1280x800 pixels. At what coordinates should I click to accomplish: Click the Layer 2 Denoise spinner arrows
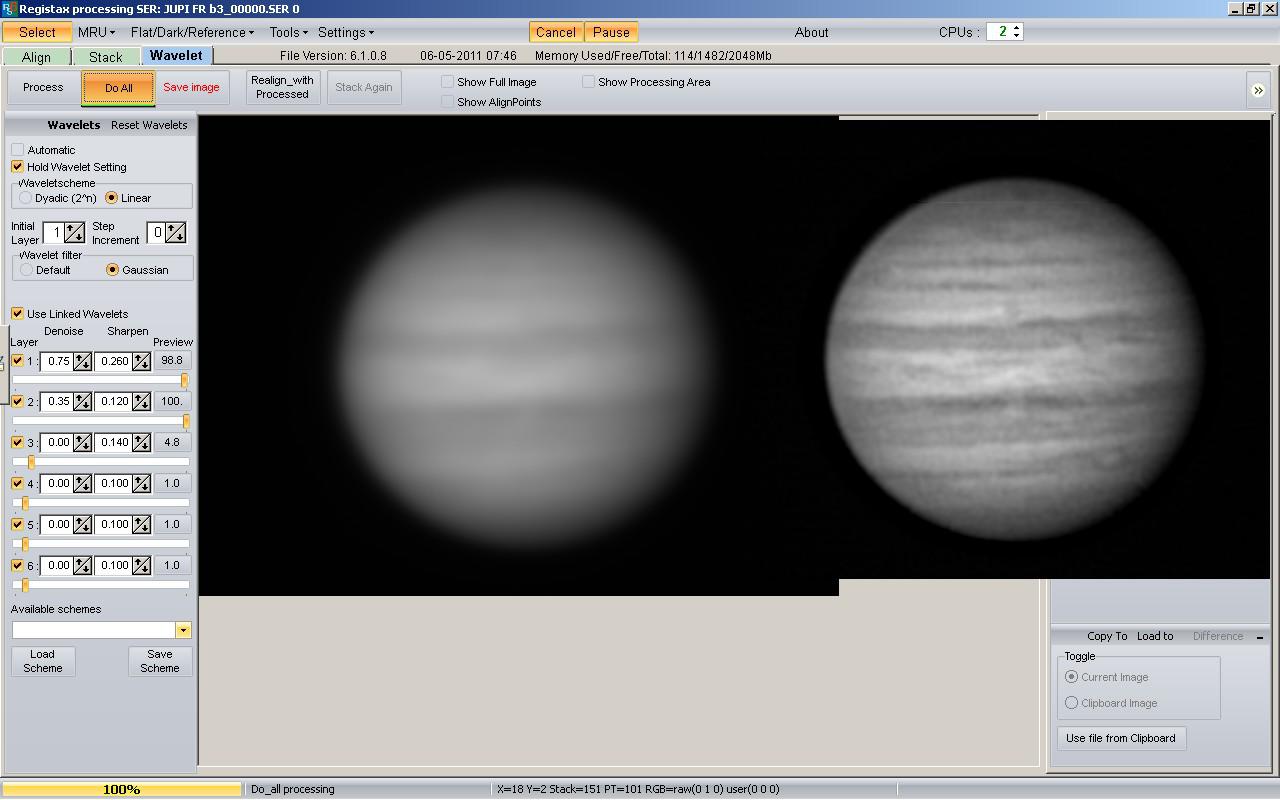click(82, 402)
